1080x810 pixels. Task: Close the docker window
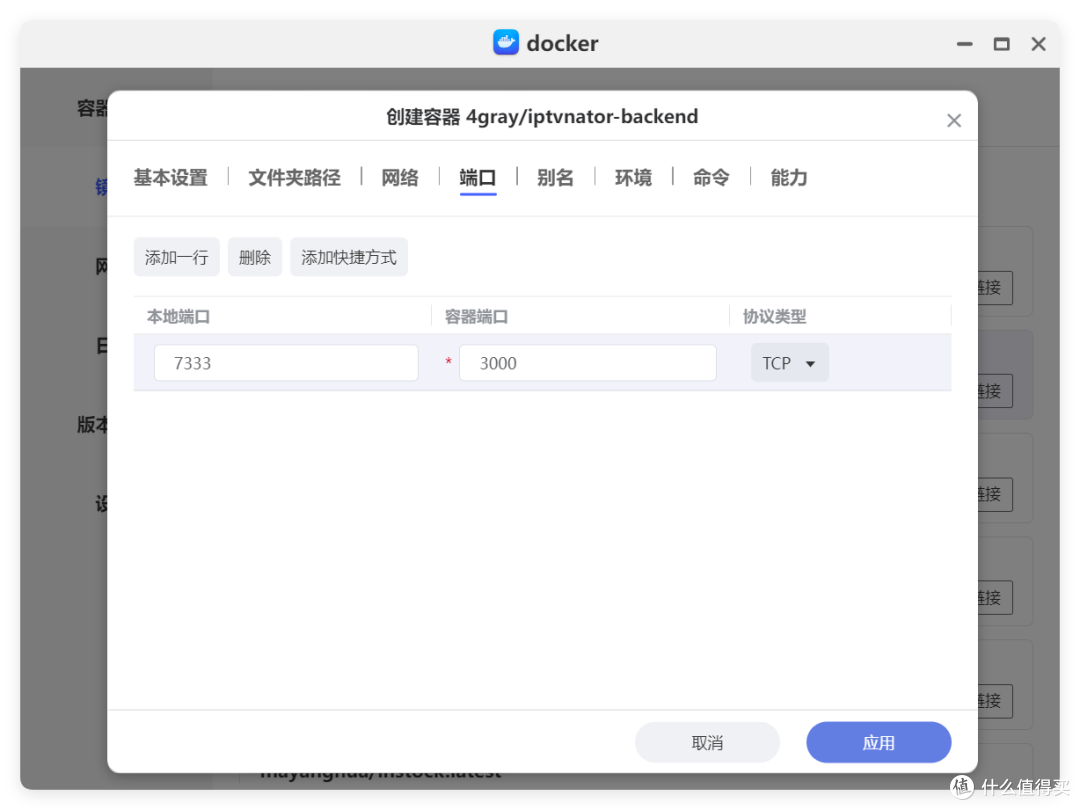pos(1039,44)
